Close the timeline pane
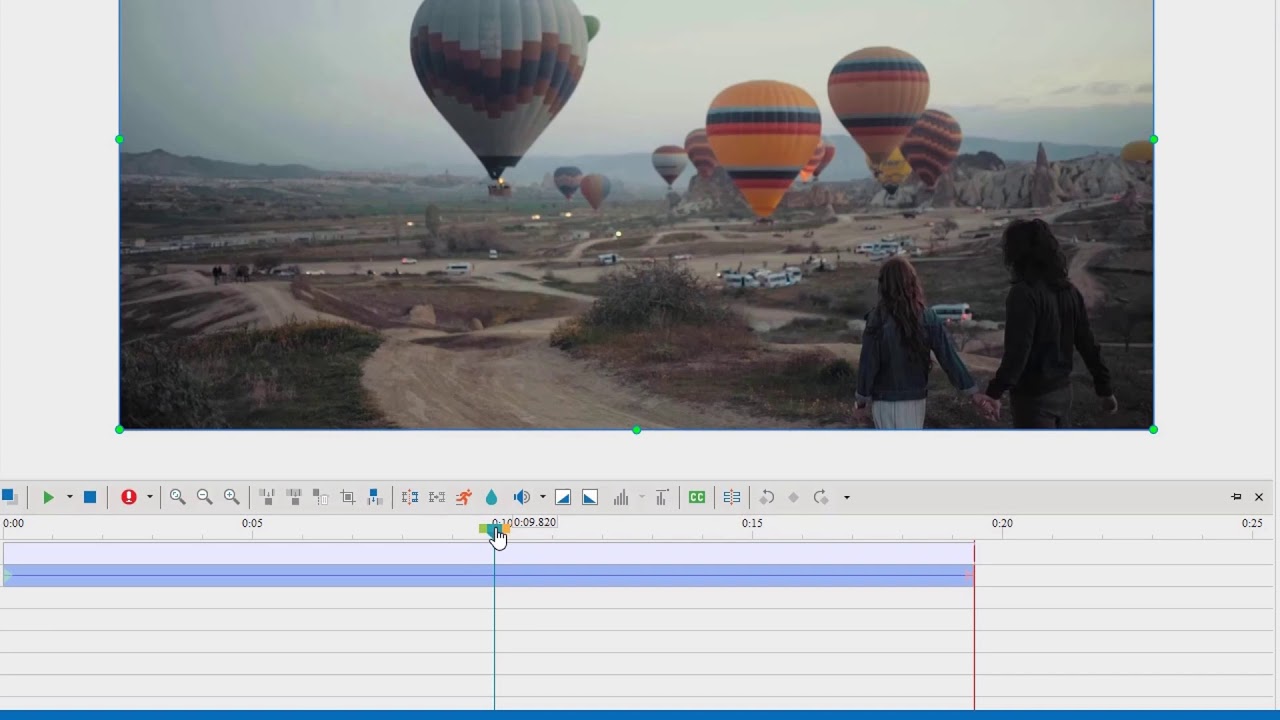Image resolution: width=1280 pixels, height=720 pixels. coord(1259,497)
